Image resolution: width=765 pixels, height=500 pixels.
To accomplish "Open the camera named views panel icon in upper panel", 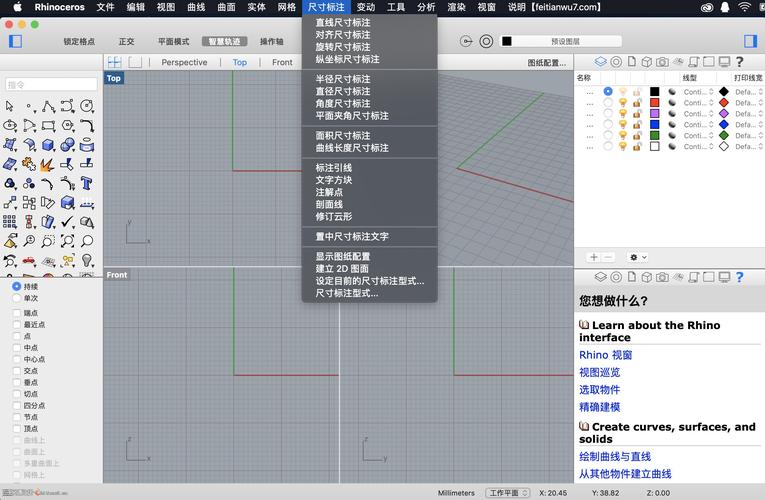I will [662, 62].
